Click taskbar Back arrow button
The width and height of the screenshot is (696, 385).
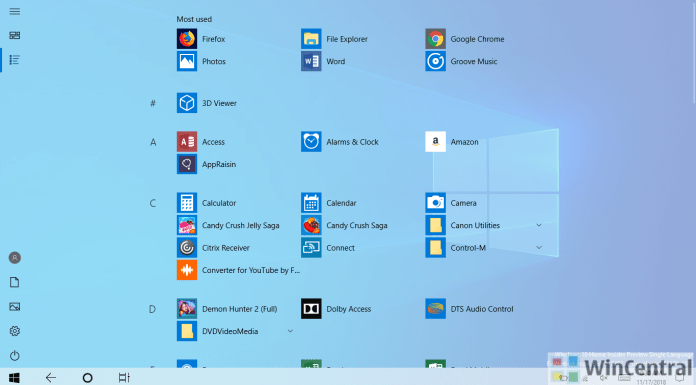51,377
